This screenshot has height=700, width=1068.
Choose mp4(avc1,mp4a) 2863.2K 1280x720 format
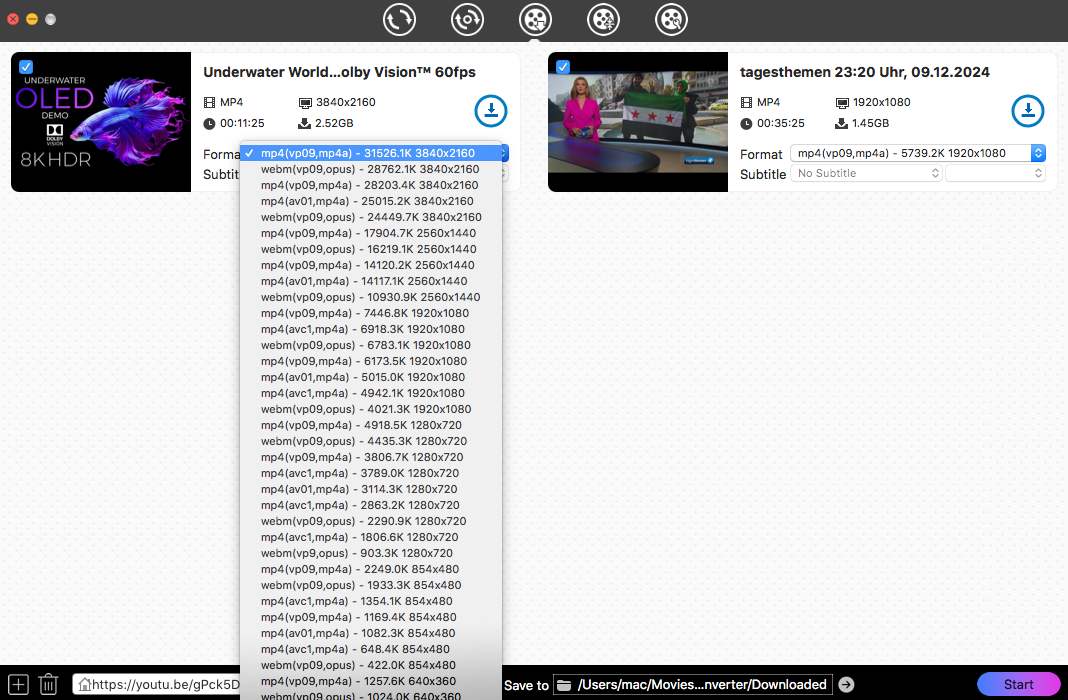(371, 505)
